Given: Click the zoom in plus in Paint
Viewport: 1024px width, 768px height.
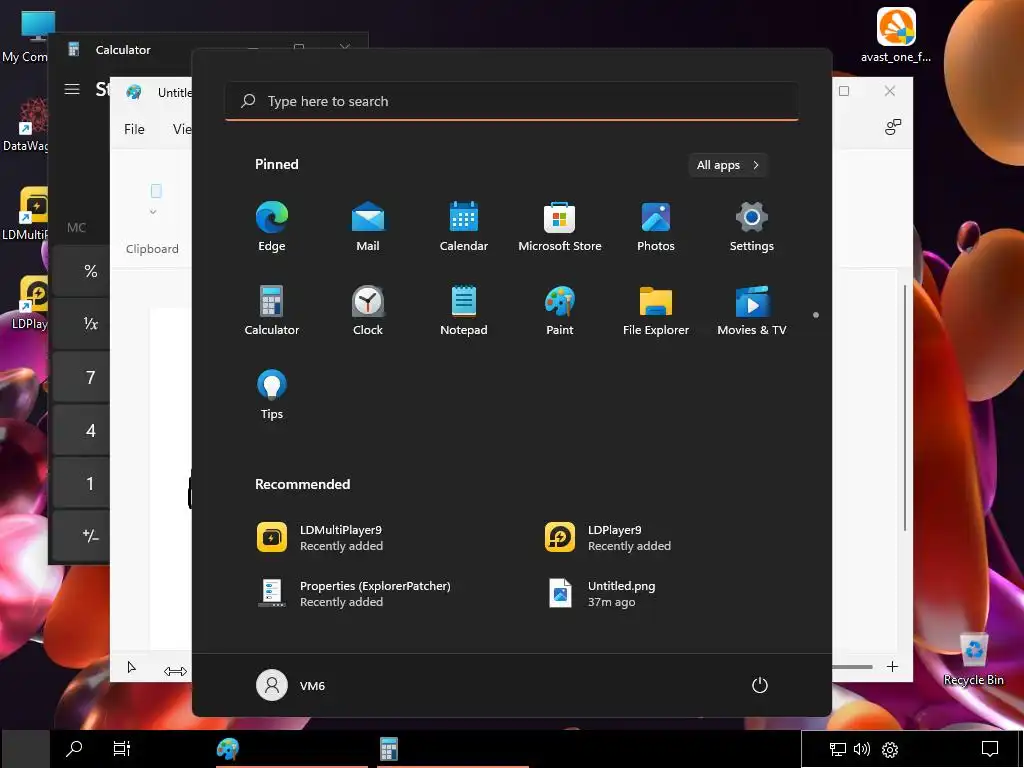Looking at the screenshot, I should [x=892, y=666].
